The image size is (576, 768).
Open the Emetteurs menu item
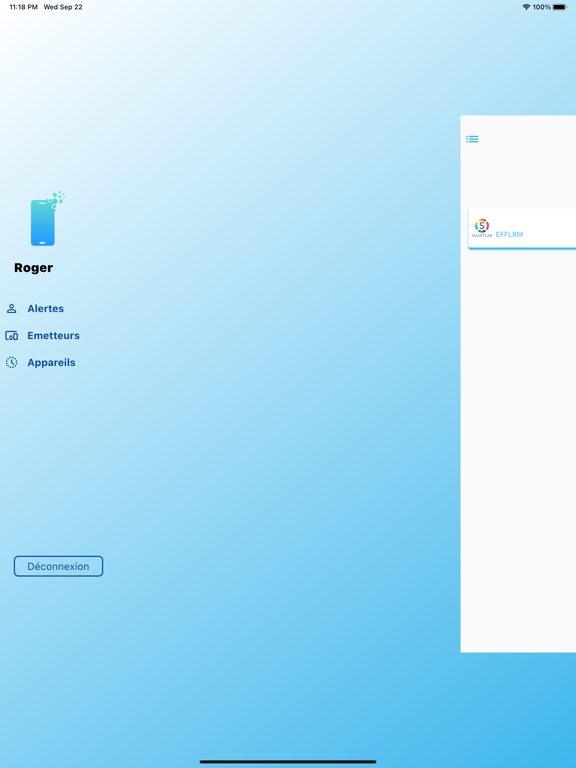[x=53, y=336]
